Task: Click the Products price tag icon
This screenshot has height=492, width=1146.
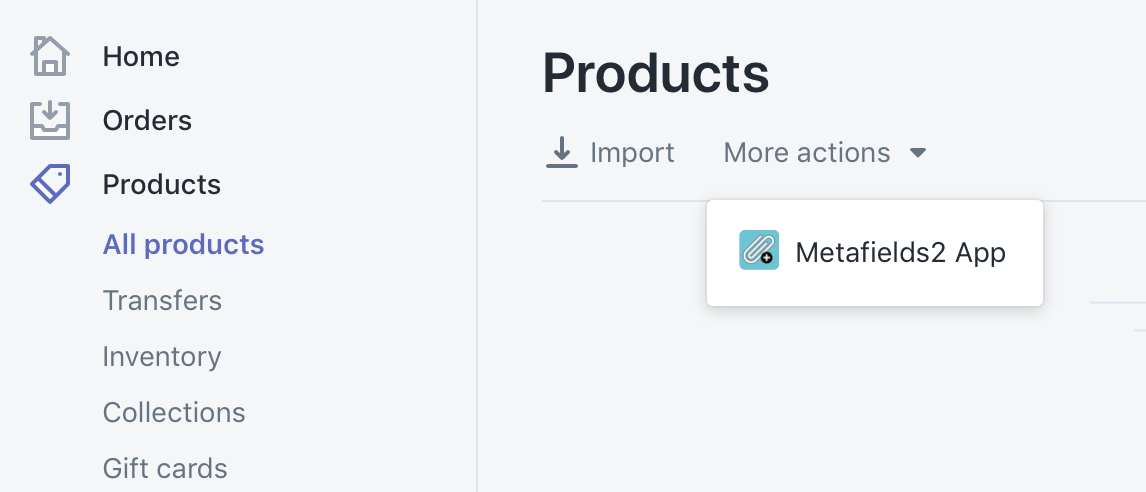Action: click(x=49, y=184)
